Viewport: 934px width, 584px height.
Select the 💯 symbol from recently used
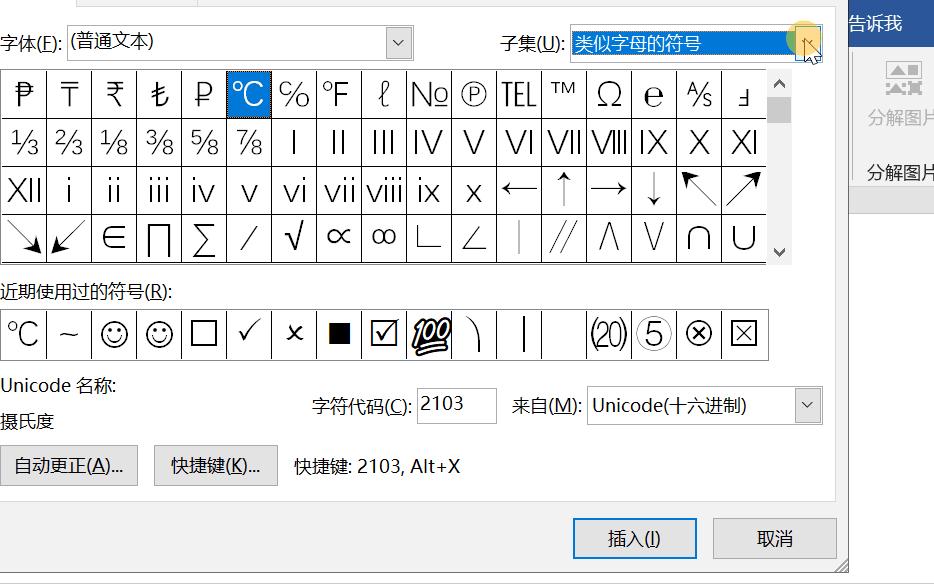(429, 333)
